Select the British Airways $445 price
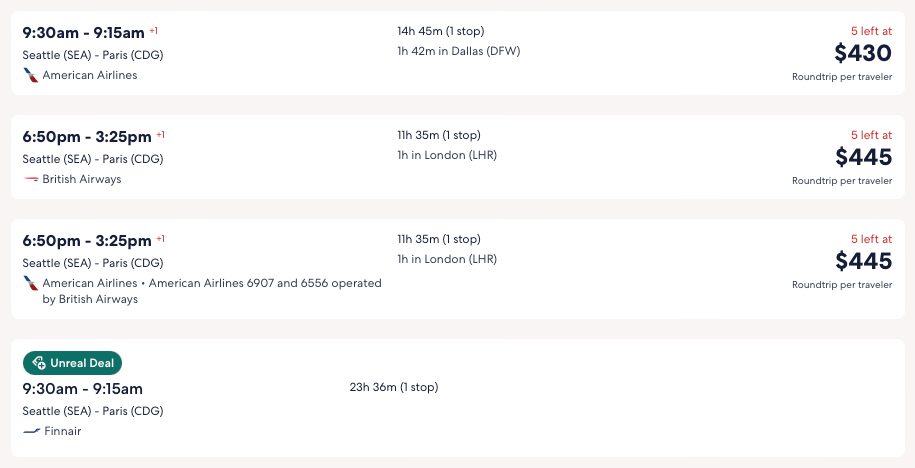 [863, 157]
